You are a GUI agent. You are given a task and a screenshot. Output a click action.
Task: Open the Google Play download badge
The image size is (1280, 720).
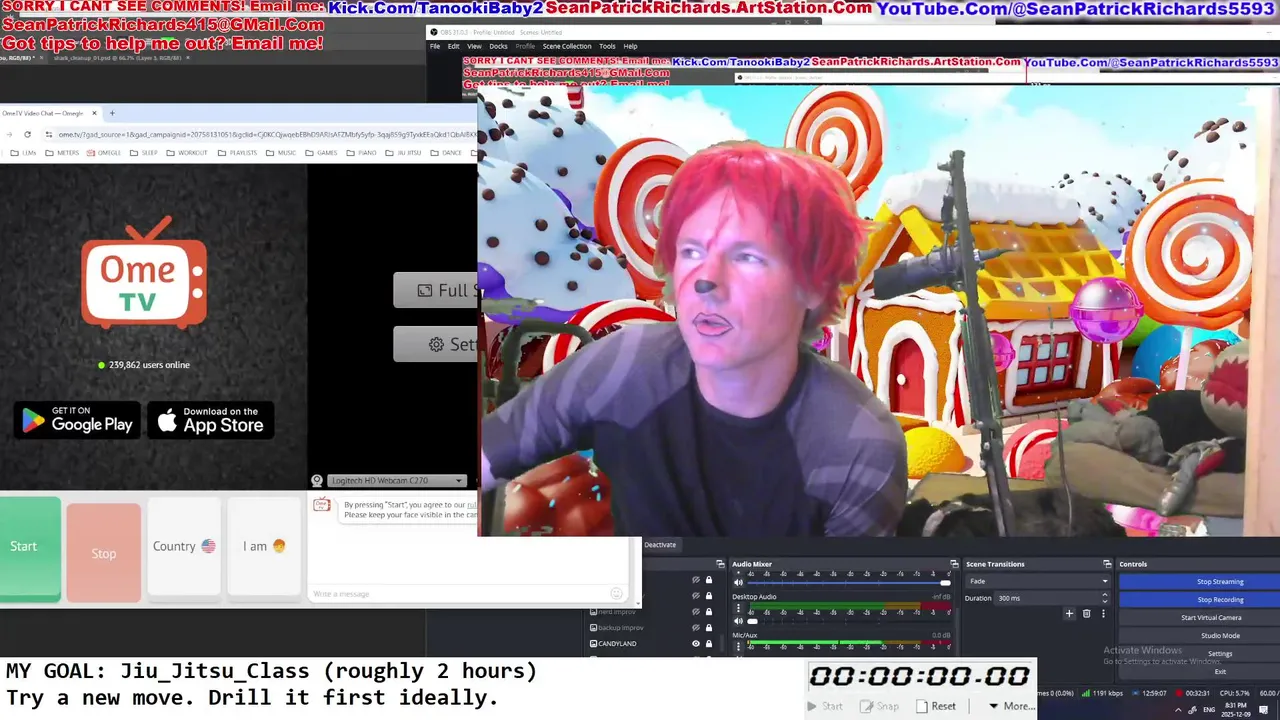pos(77,420)
